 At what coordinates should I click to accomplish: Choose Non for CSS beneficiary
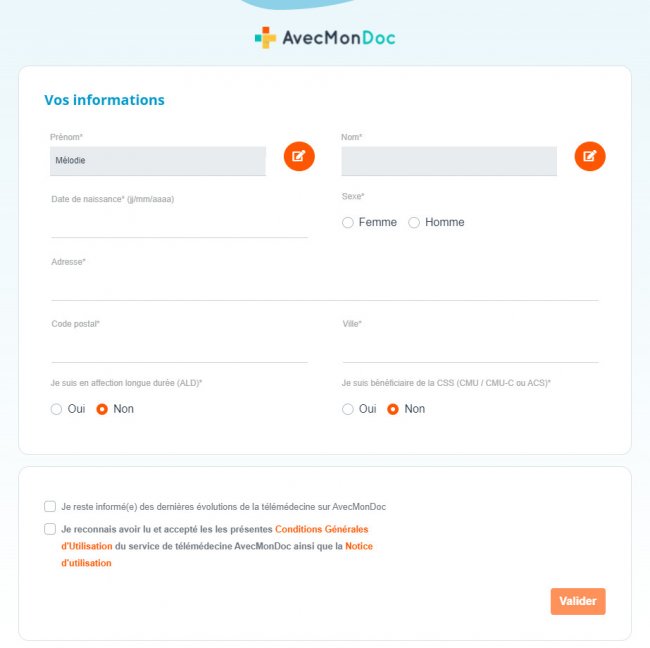pos(393,409)
